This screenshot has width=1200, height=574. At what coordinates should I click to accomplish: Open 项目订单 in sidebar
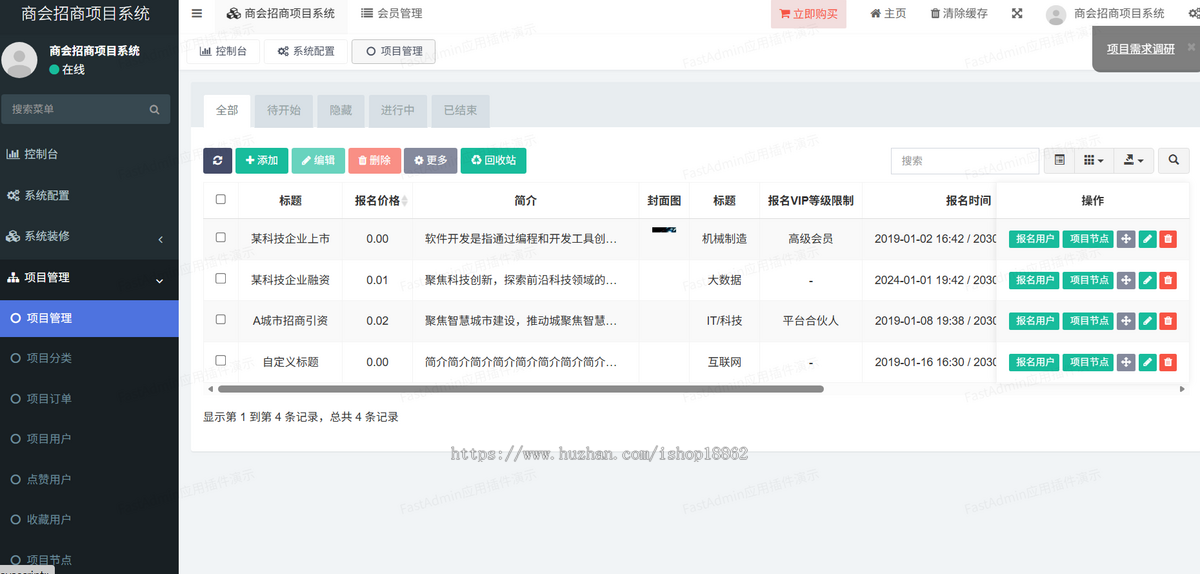tap(89, 398)
